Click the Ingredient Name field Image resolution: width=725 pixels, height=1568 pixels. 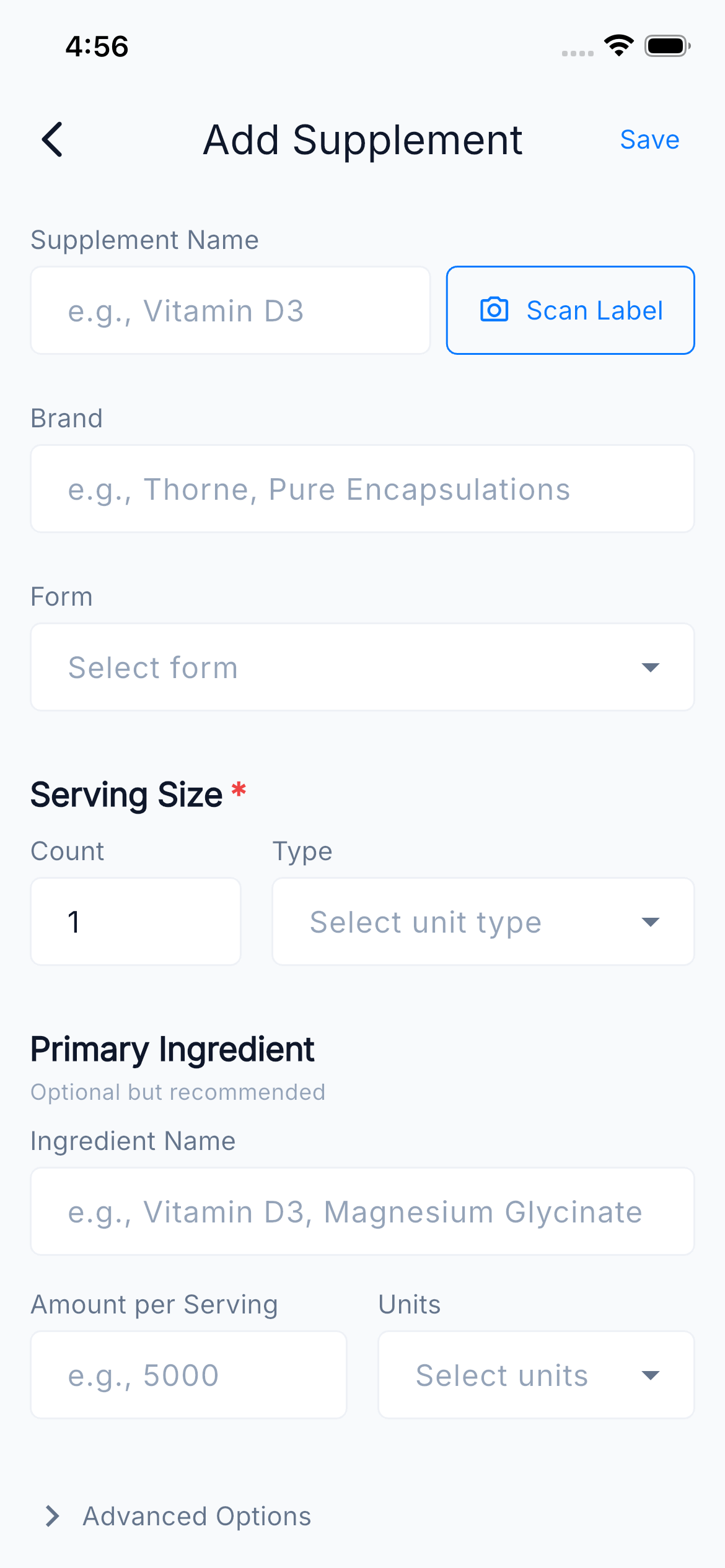(362, 1211)
